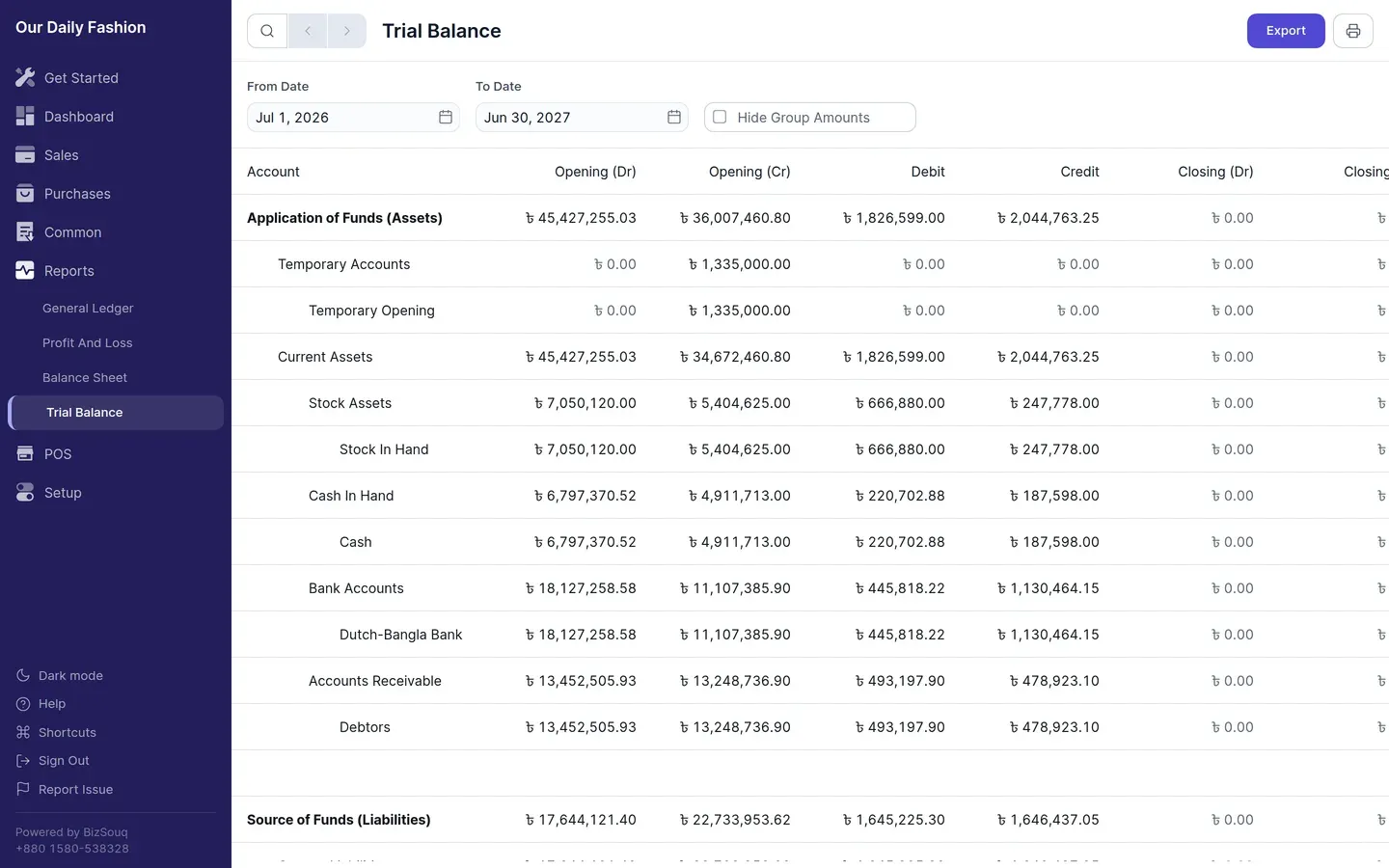Click the Reports label

point(69,270)
